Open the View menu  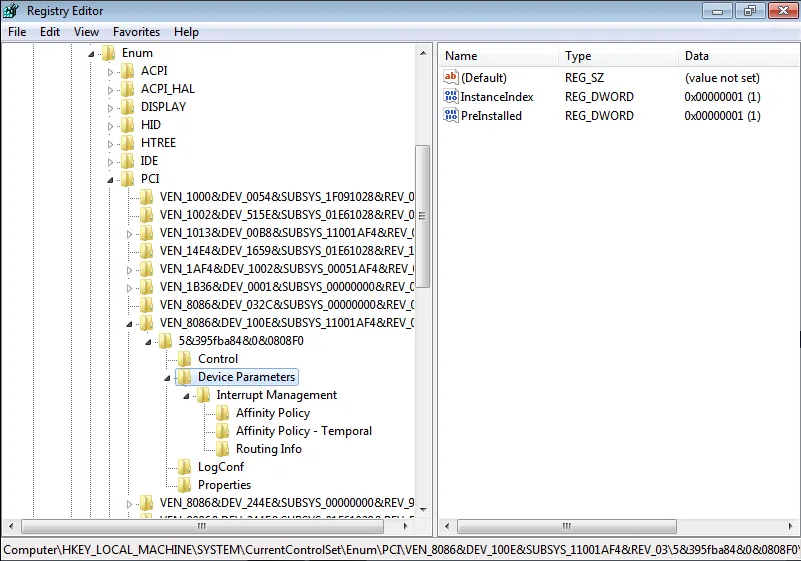point(86,32)
